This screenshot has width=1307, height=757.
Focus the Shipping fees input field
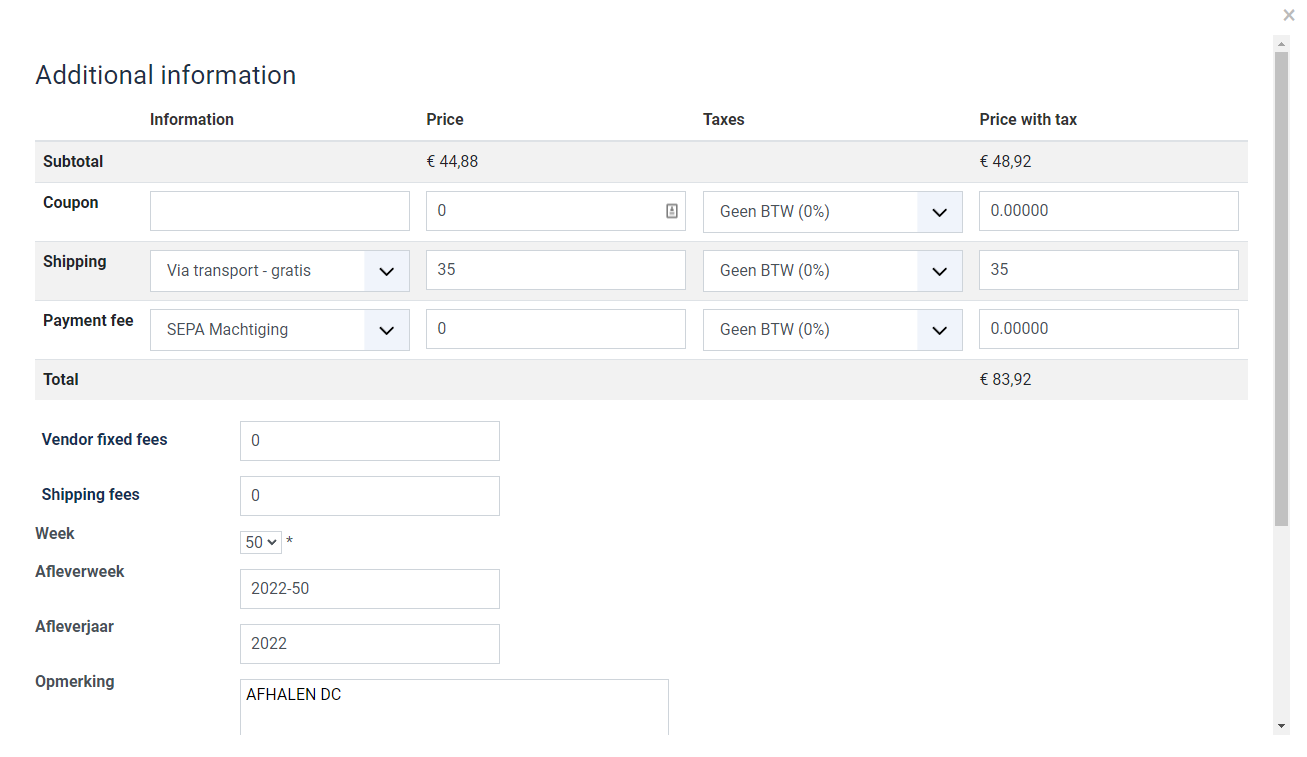point(369,496)
